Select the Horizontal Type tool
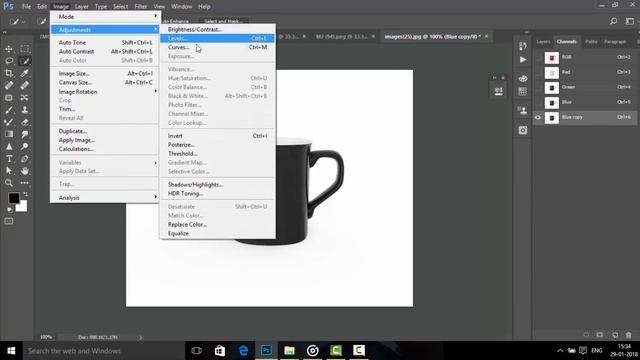640x360 pixels. coord(9,159)
